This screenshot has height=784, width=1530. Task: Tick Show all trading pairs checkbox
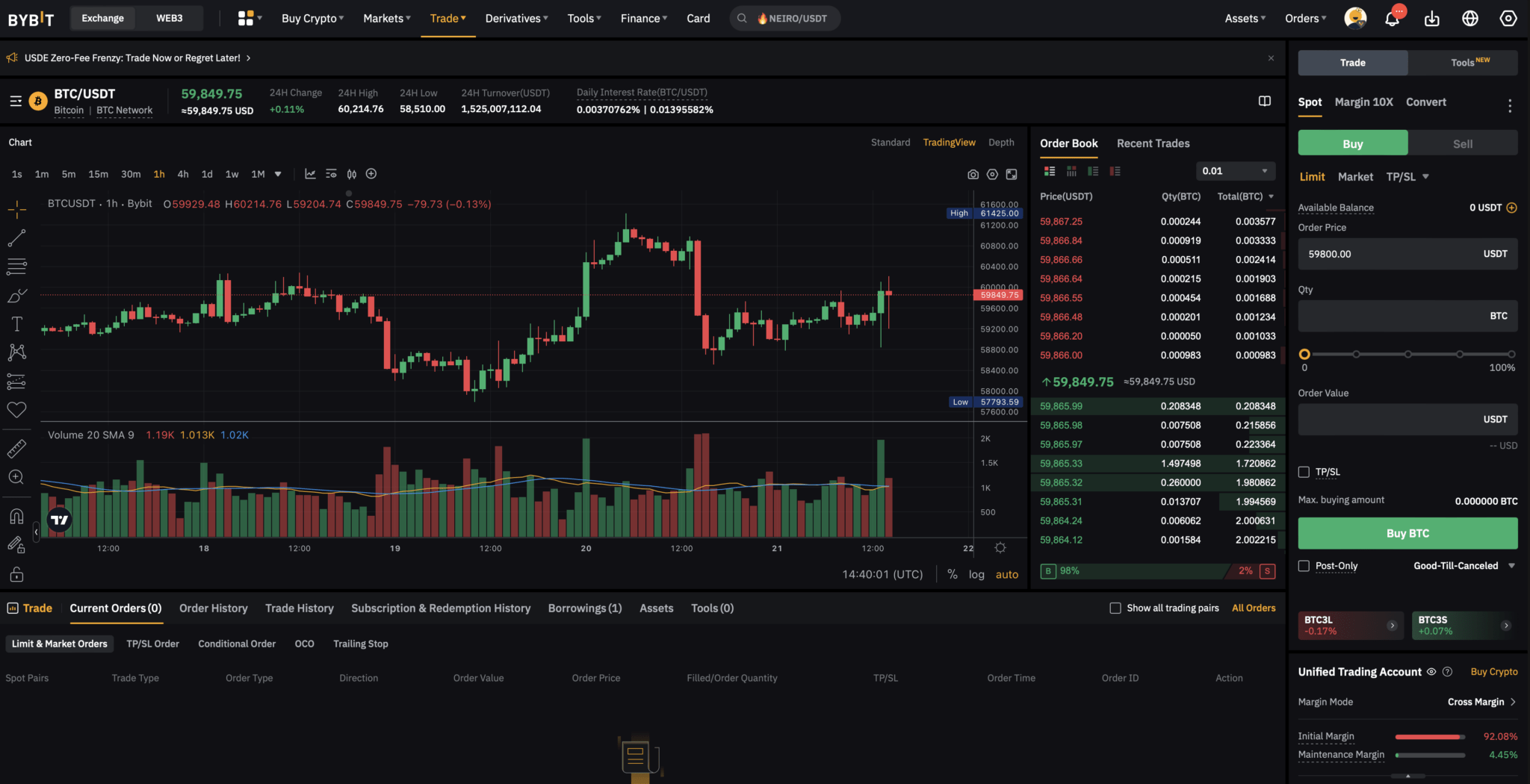click(x=1115, y=608)
